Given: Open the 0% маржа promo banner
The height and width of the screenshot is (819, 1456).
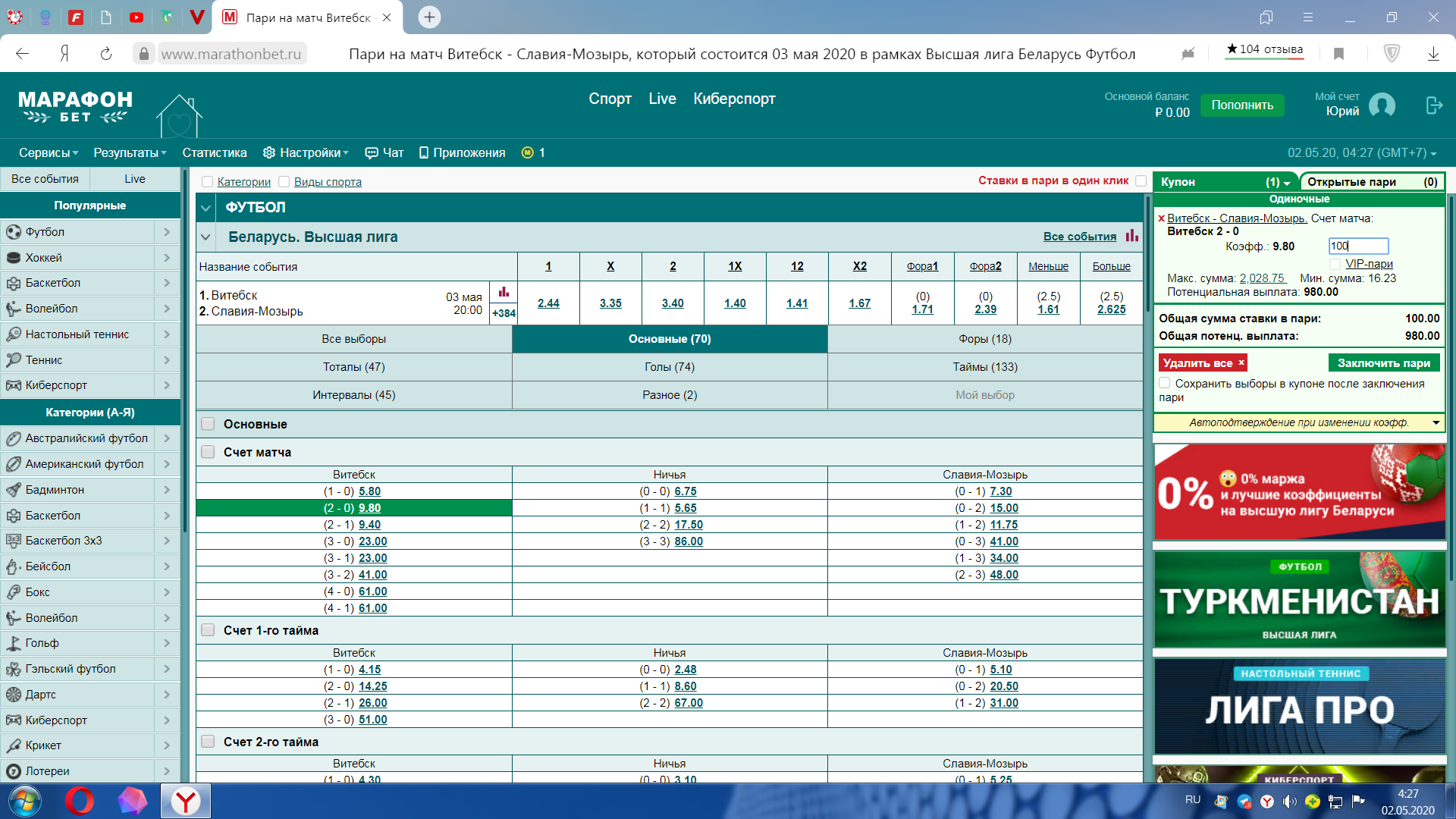Looking at the screenshot, I should click(x=1299, y=492).
